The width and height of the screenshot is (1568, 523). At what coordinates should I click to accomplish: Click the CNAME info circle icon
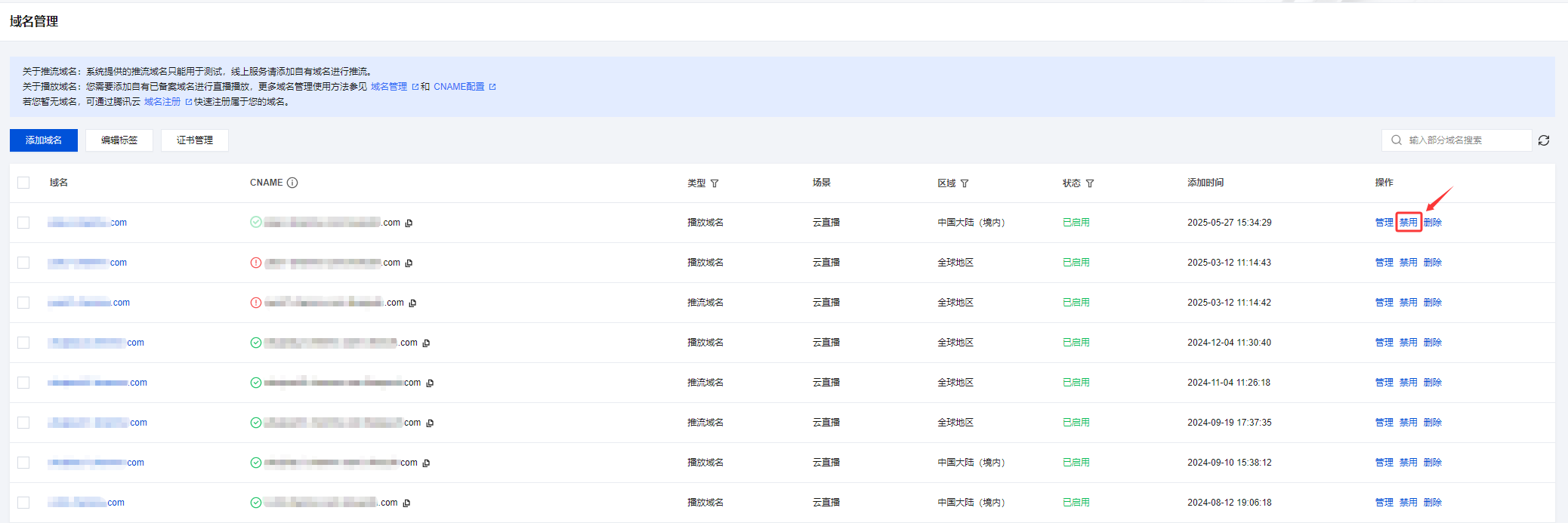292,183
